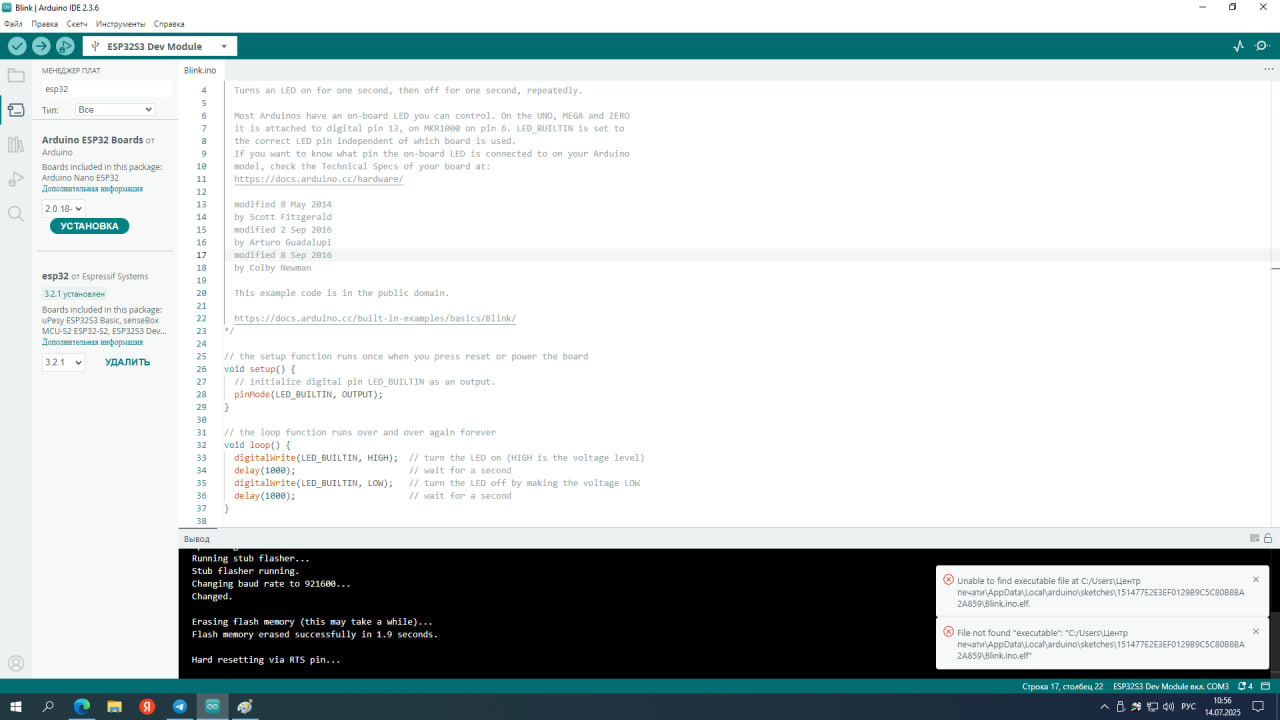Image resolution: width=1280 pixels, height=720 pixels.
Task: Click the esp32 boards search field
Action: 106,89
